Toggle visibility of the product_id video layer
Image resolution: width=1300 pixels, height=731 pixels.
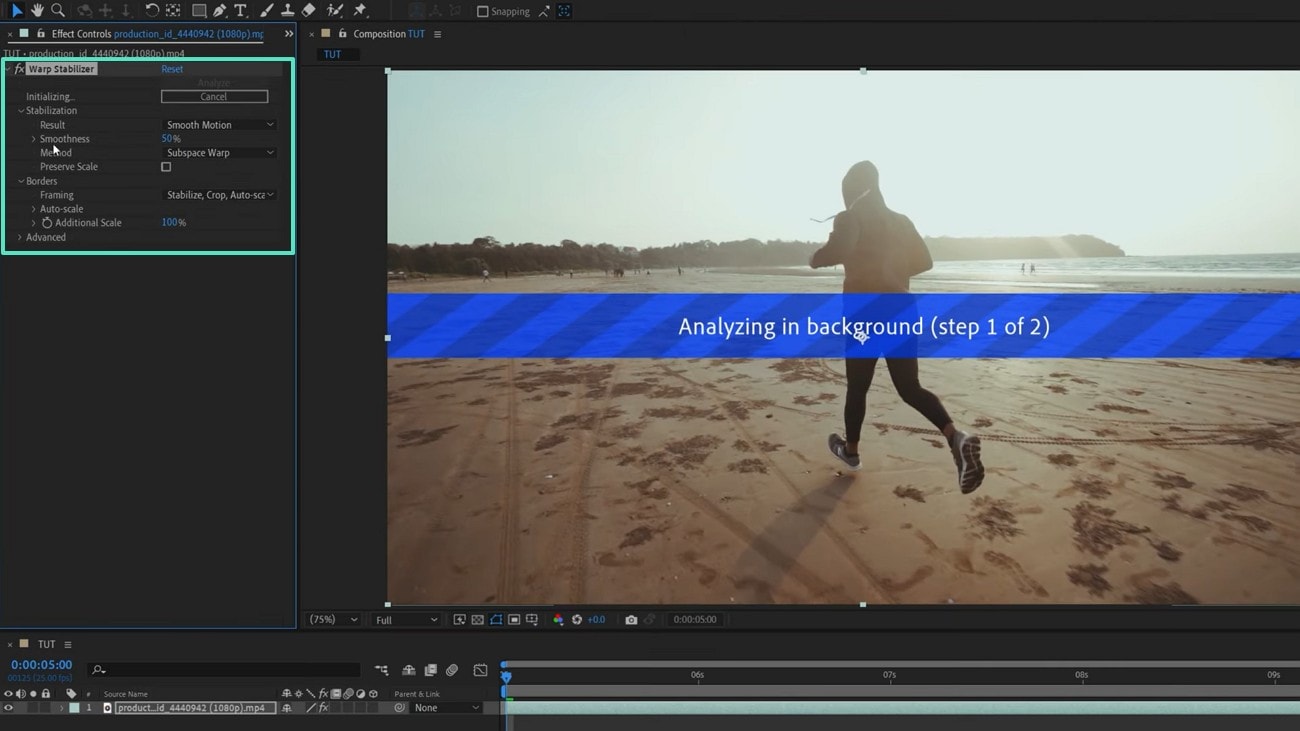tap(9, 707)
